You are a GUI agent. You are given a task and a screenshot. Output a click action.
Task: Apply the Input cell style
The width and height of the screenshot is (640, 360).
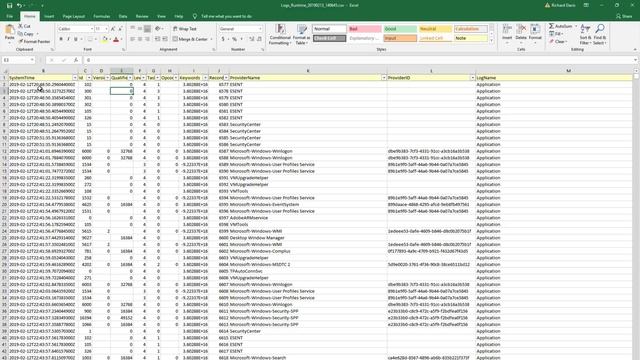click(x=400, y=38)
